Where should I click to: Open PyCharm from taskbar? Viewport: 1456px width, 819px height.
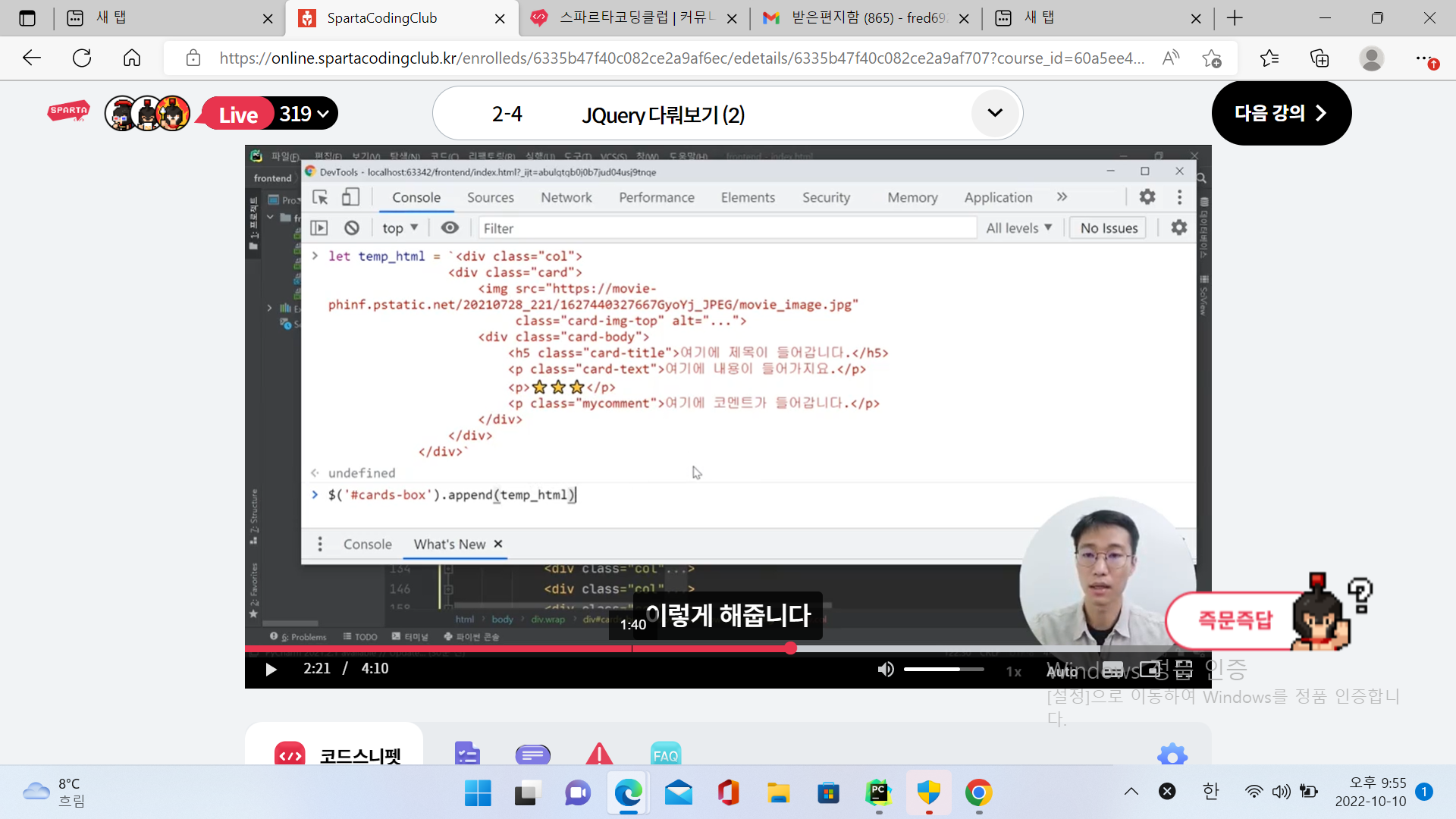(x=878, y=792)
